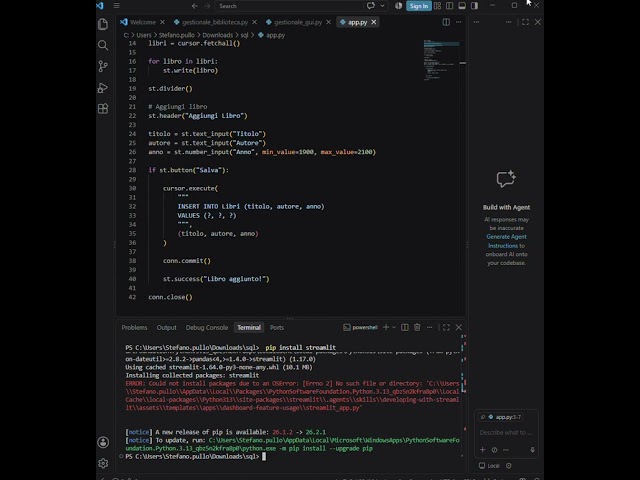Click the round icon next to Local
Image resolution: width=640 pixels, height=480 pixels.
(x=509, y=466)
